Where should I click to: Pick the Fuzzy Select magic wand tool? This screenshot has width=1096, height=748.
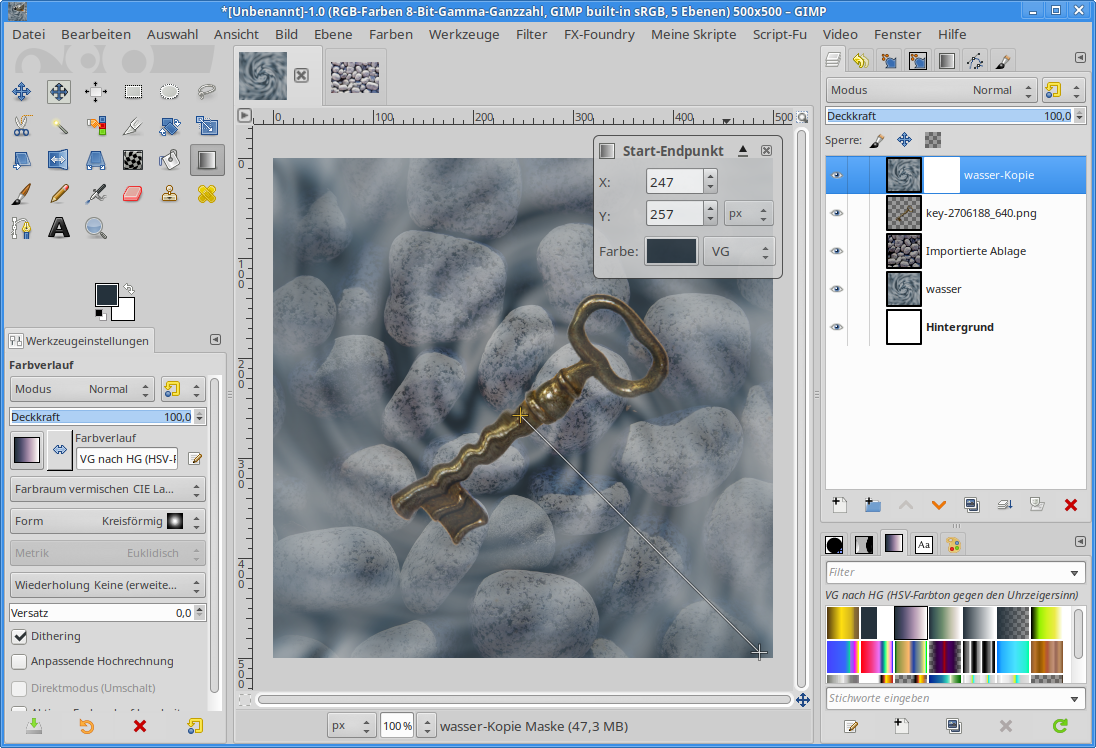tap(59, 126)
